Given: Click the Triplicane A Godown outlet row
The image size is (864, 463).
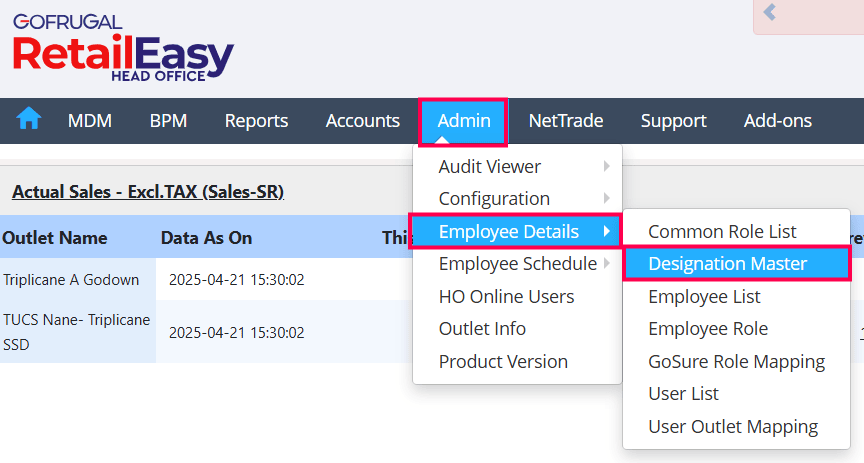Looking at the screenshot, I should [71, 279].
